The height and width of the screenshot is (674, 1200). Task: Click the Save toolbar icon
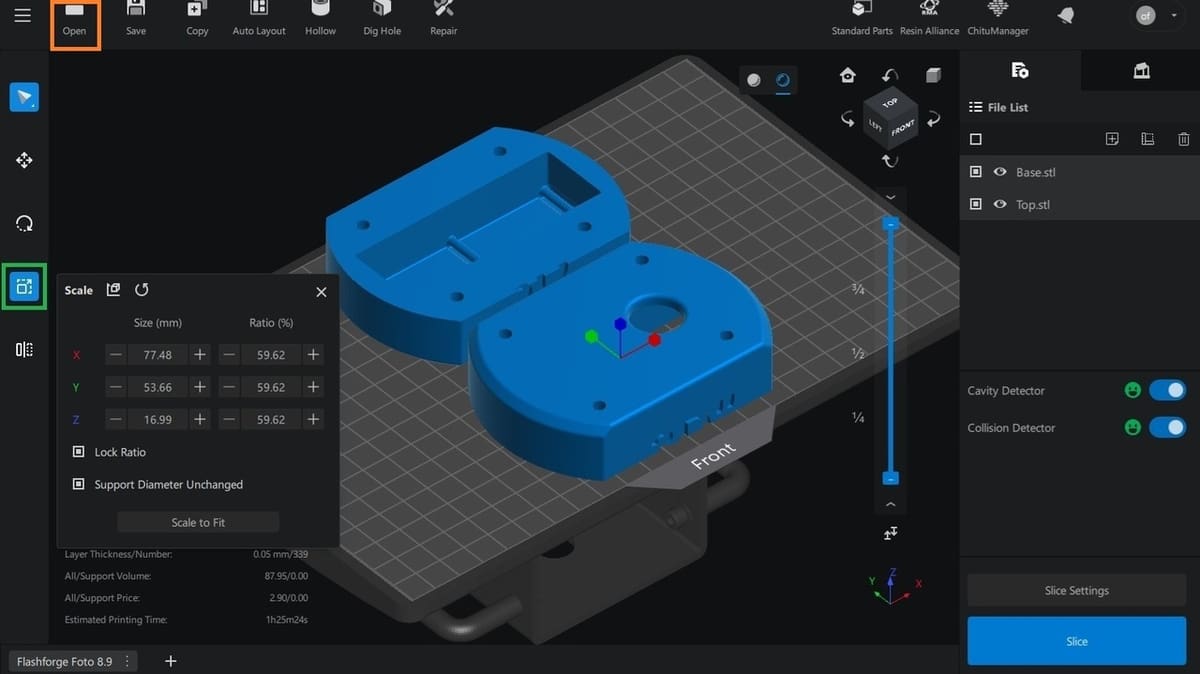[x=136, y=19]
